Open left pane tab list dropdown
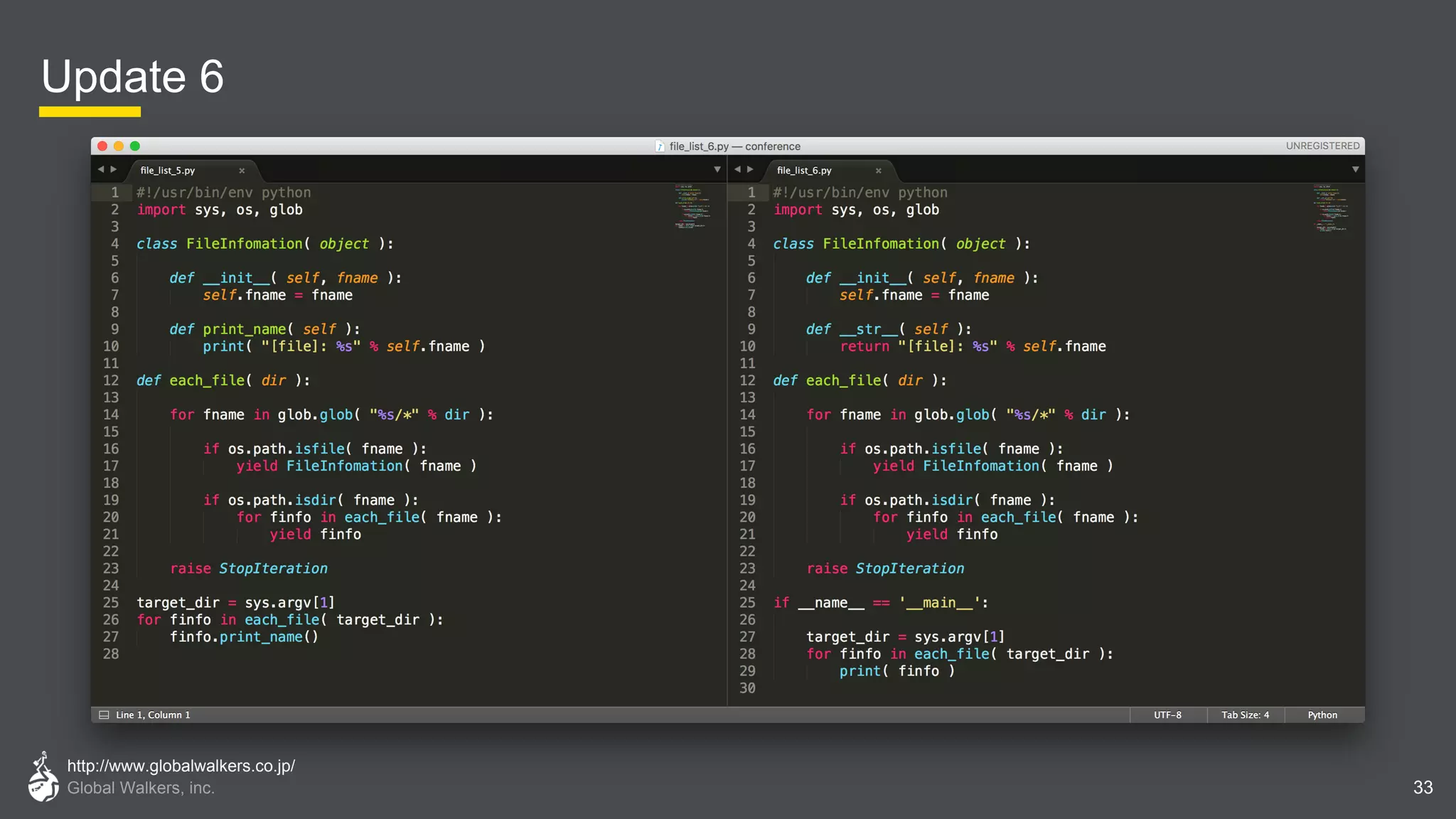Image resolution: width=1456 pixels, height=819 pixels. [x=717, y=169]
